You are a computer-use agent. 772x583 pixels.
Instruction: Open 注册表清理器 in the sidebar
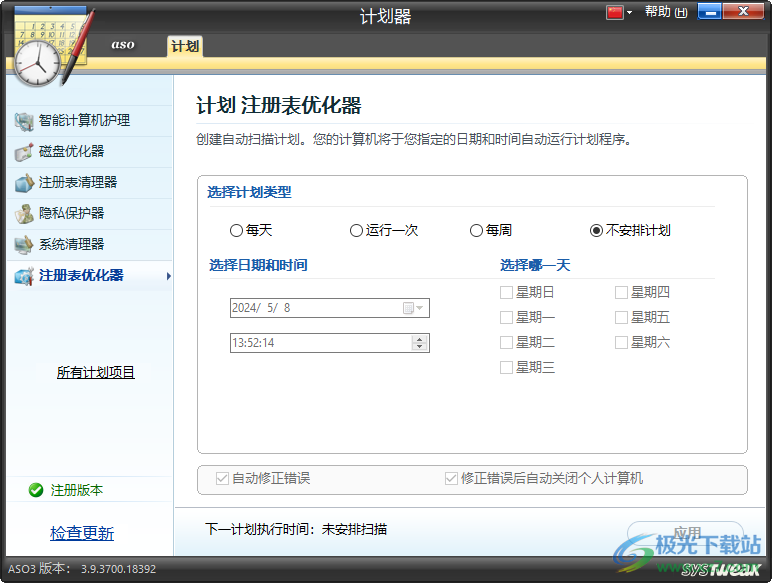point(90,183)
